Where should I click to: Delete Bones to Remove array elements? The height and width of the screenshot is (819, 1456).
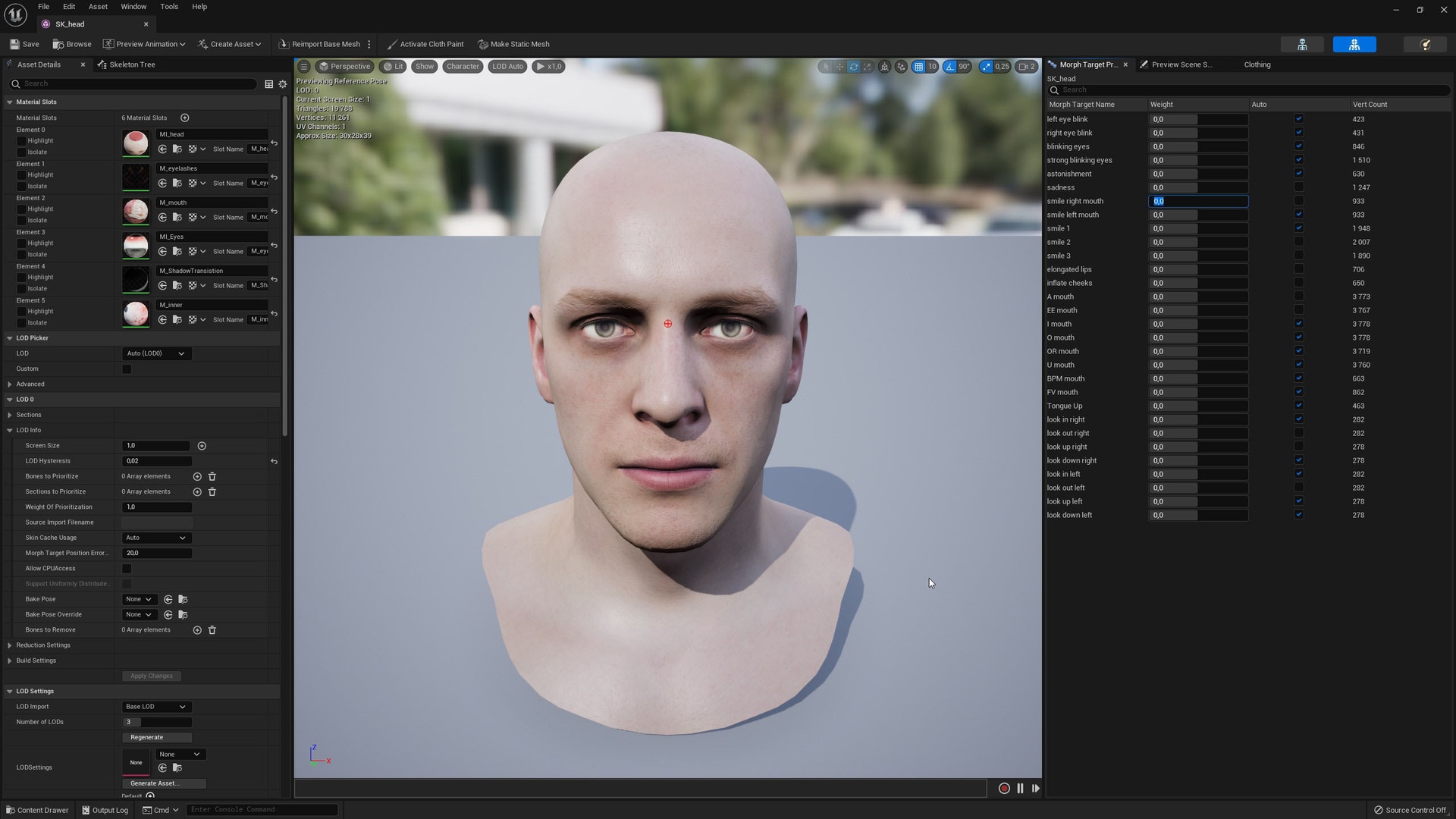[212, 630]
